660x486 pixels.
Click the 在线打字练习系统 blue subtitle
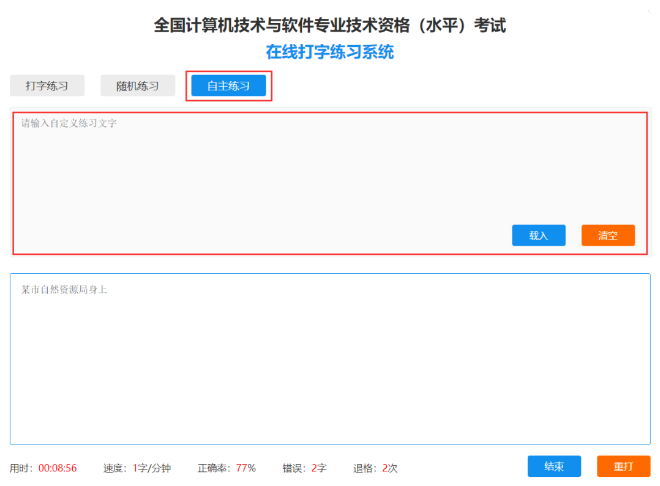pyautogui.click(x=330, y=51)
